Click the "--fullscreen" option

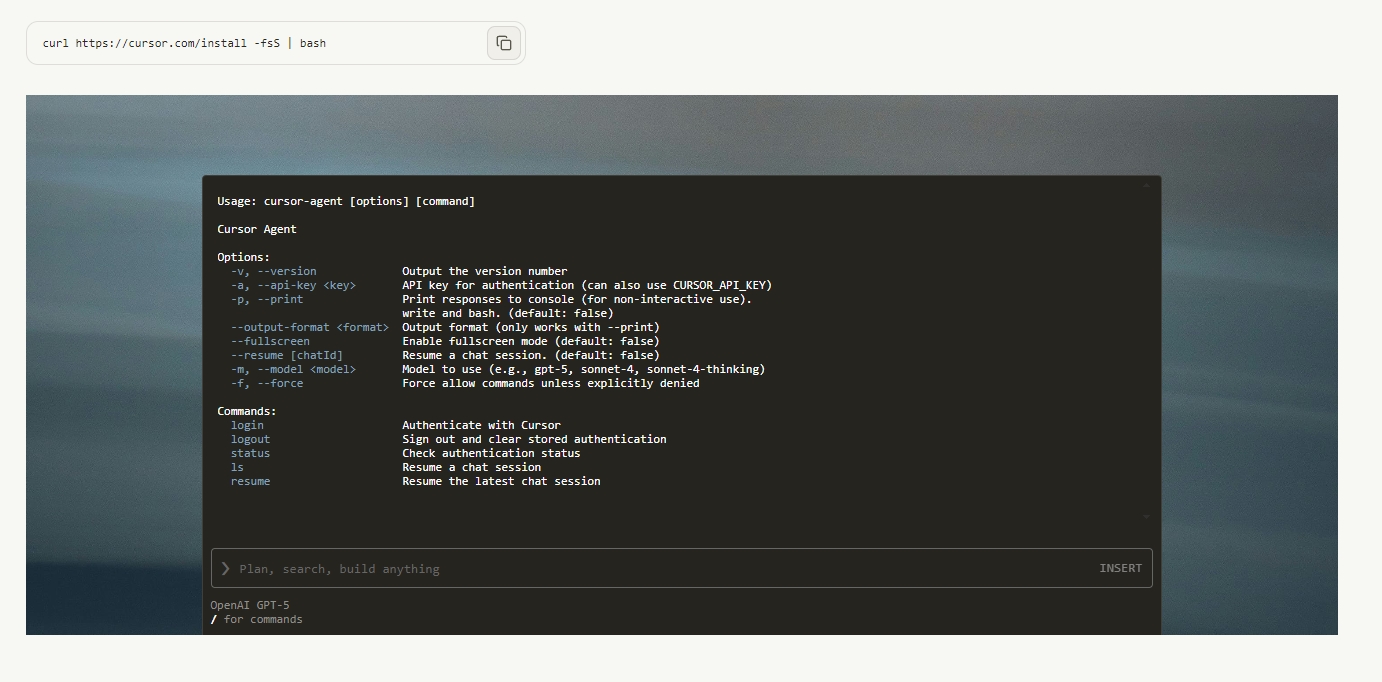(270, 341)
